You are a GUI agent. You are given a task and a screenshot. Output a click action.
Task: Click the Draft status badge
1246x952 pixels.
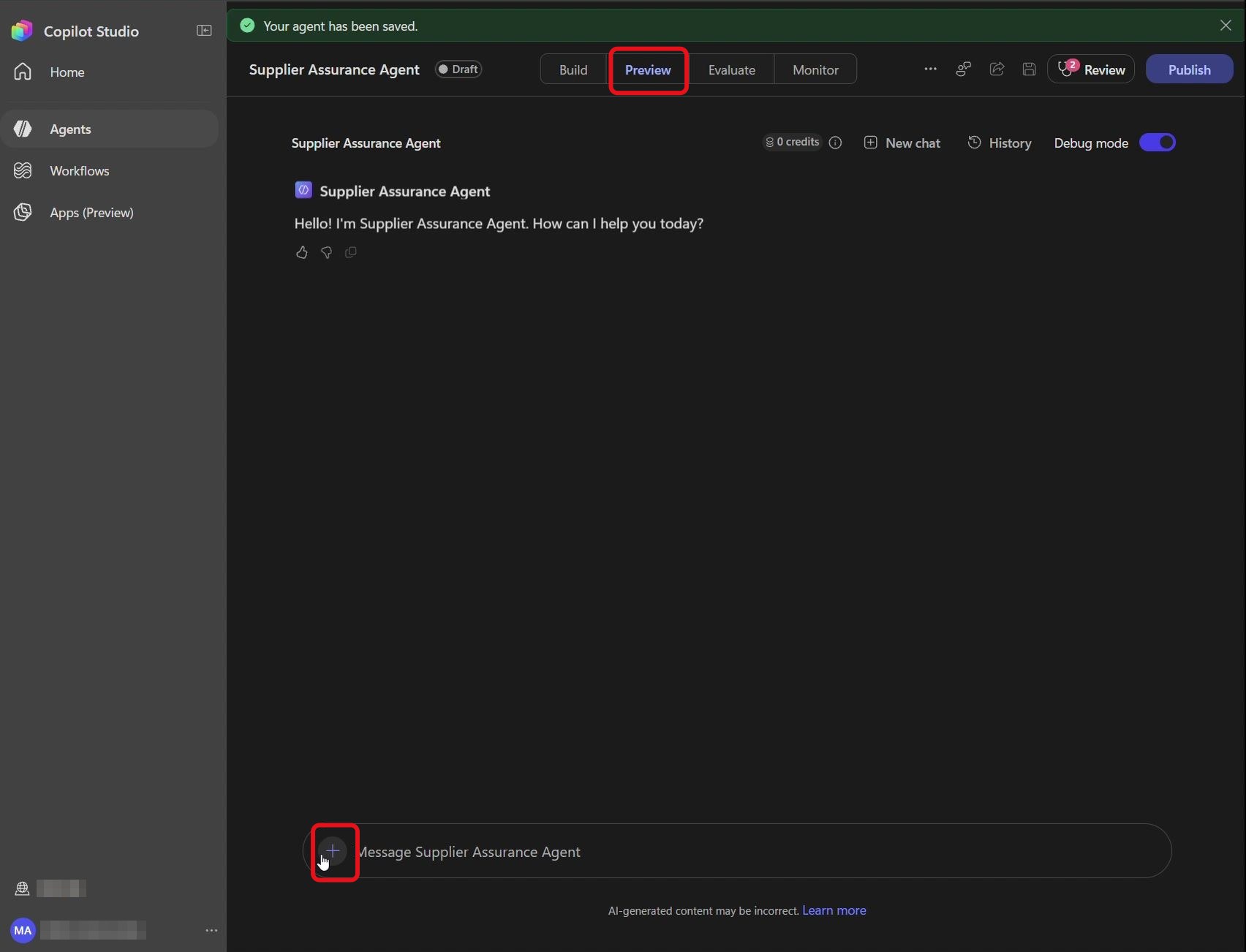[x=458, y=69]
